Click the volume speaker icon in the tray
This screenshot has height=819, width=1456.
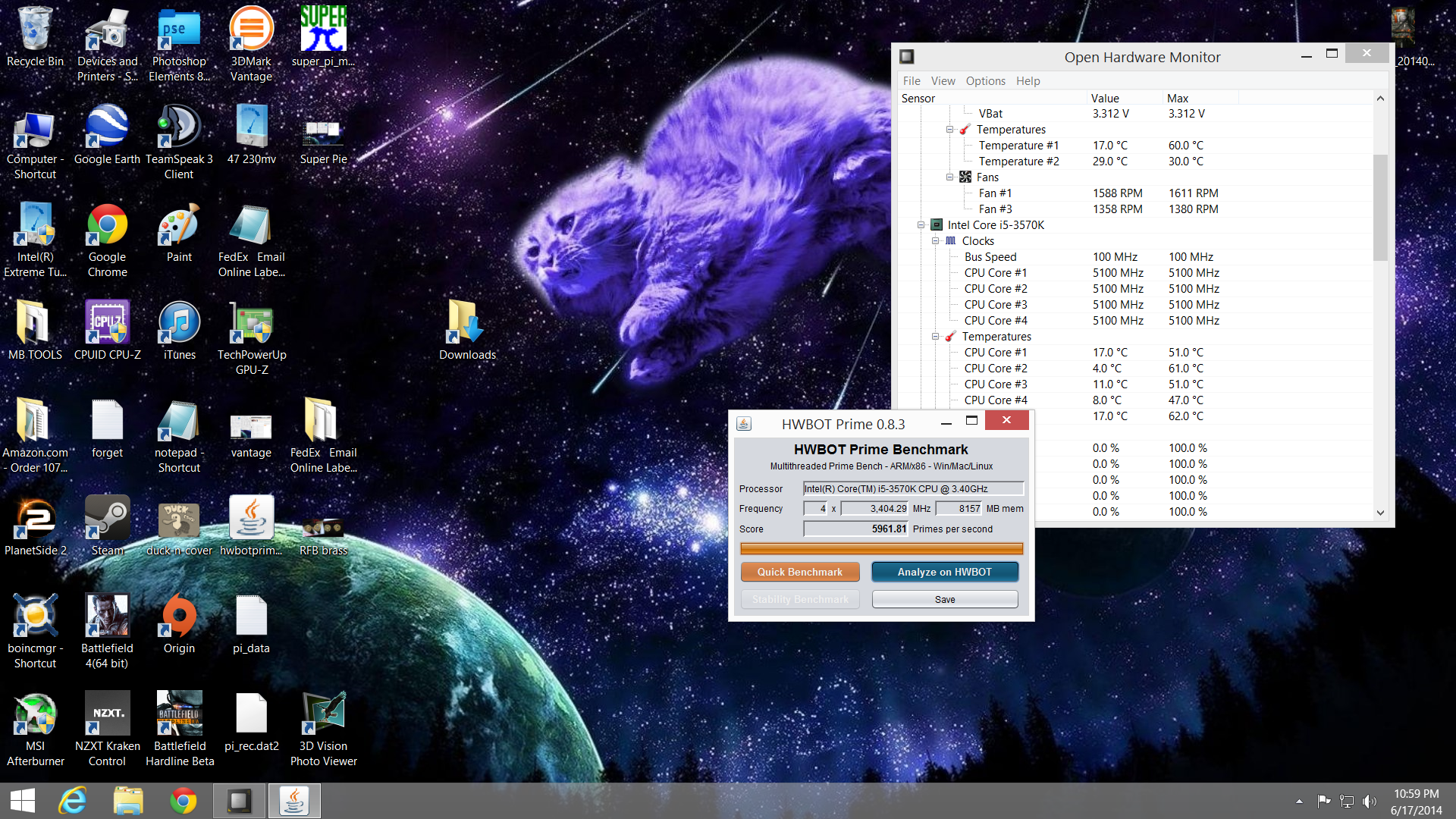(1370, 802)
